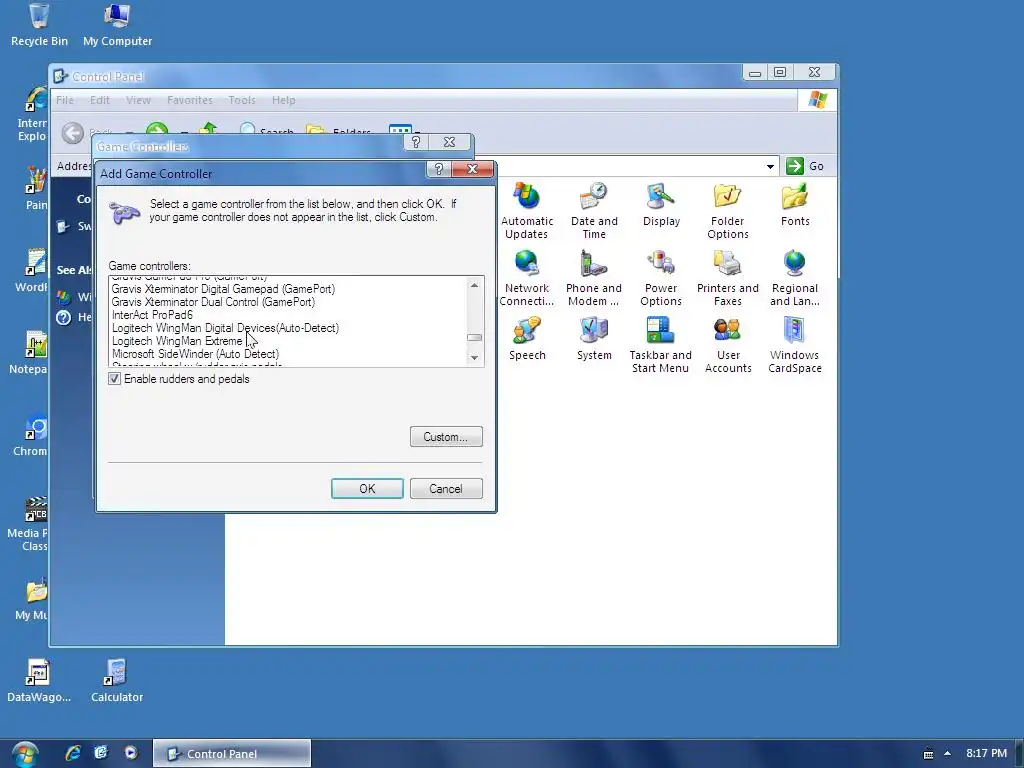Close the Add Game Controller dialog
This screenshot has height=768, width=1024.
[x=472, y=169]
